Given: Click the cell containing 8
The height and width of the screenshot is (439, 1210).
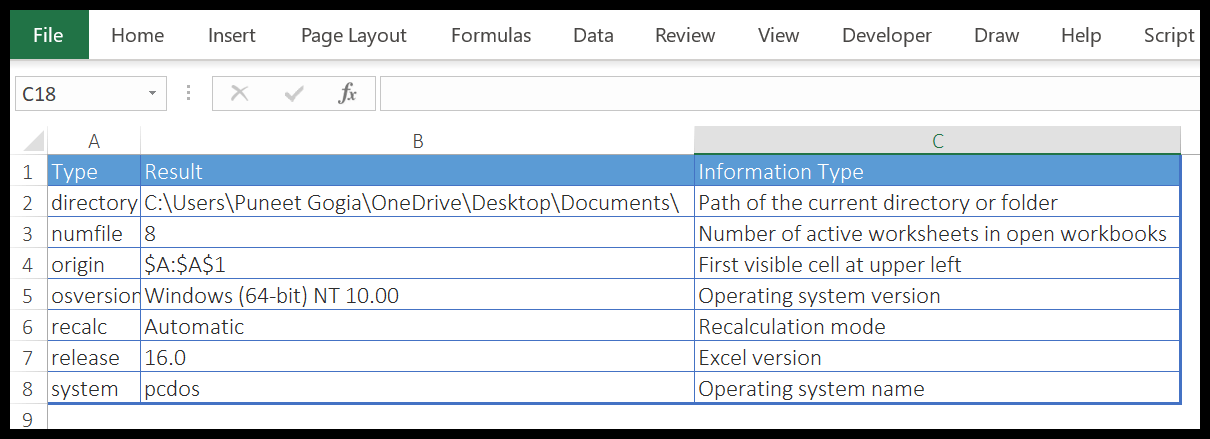Looking at the screenshot, I should [418, 233].
